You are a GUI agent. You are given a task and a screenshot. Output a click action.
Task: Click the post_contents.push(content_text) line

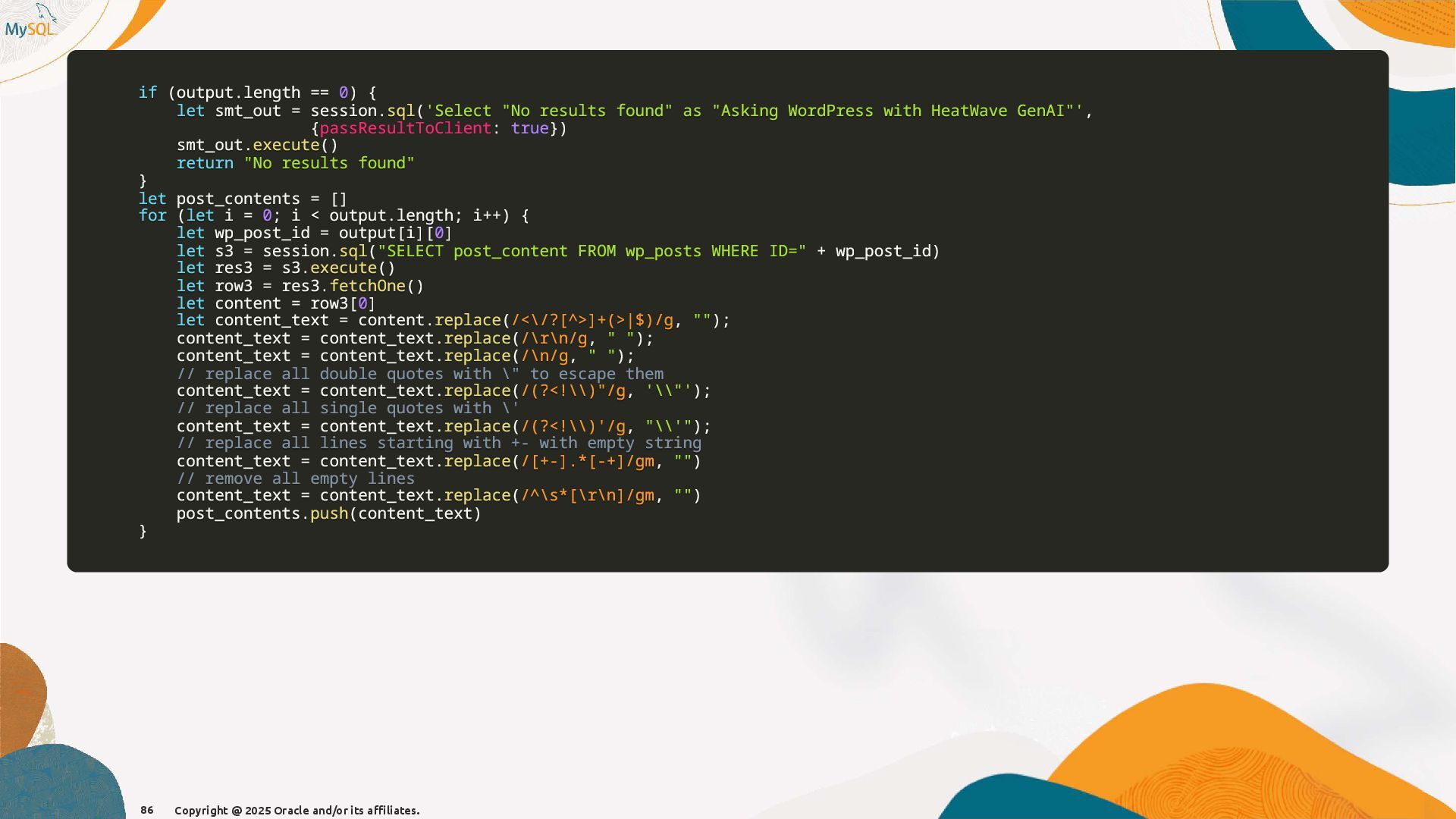point(328,513)
